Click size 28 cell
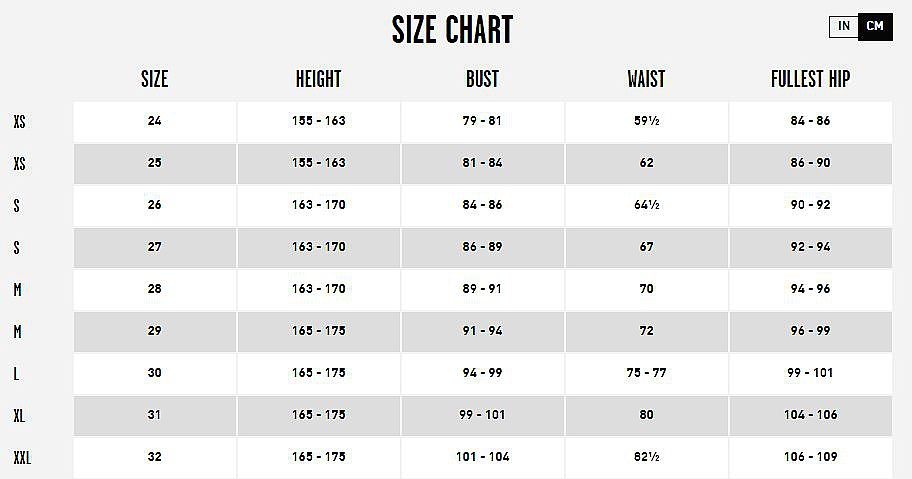Screen dimensions: 912x479 [154, 289]
